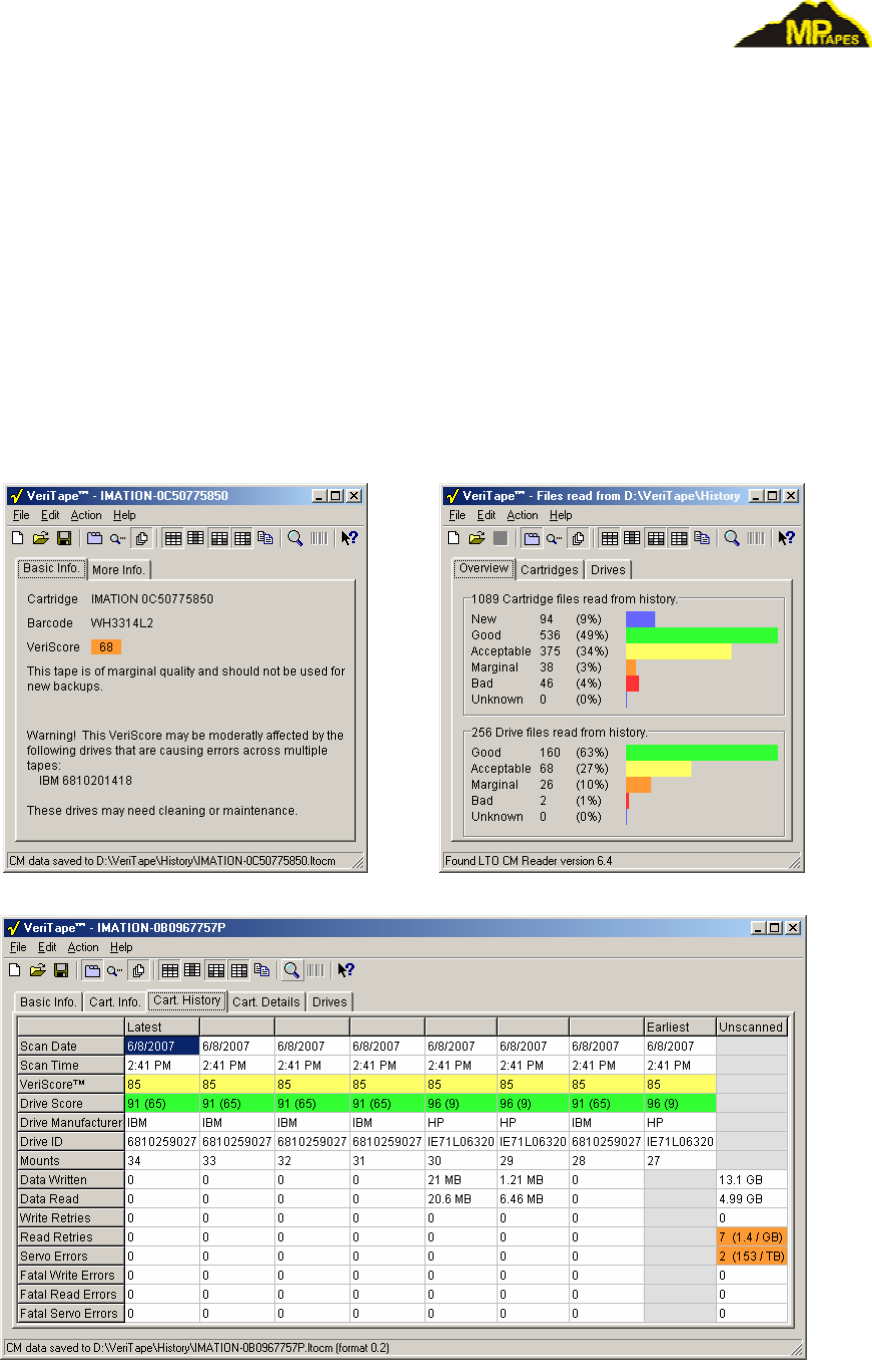This screenshot has width=872, height=1360.
Task: Click Data Written cell showing 21 MB
Action: [x=460, y=1179]
